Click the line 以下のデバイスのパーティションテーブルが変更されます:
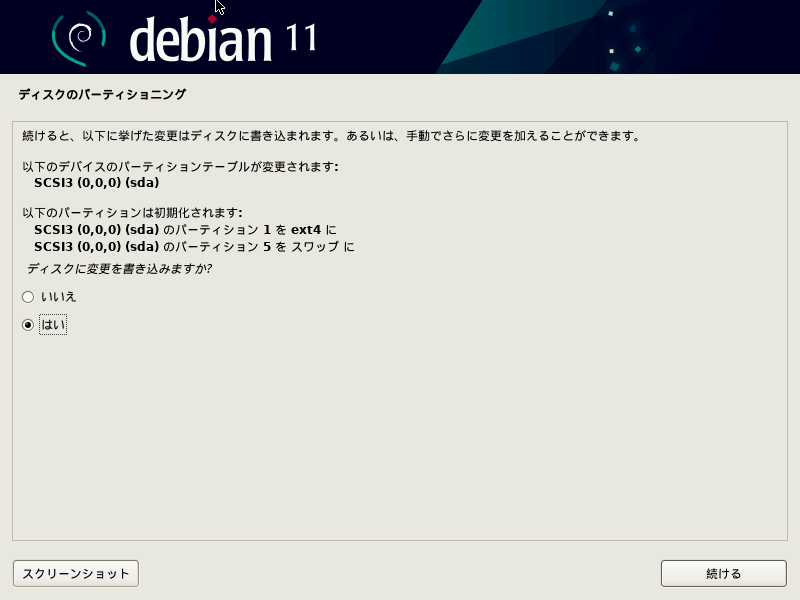The image size is (800, 600). coord(180,167)
